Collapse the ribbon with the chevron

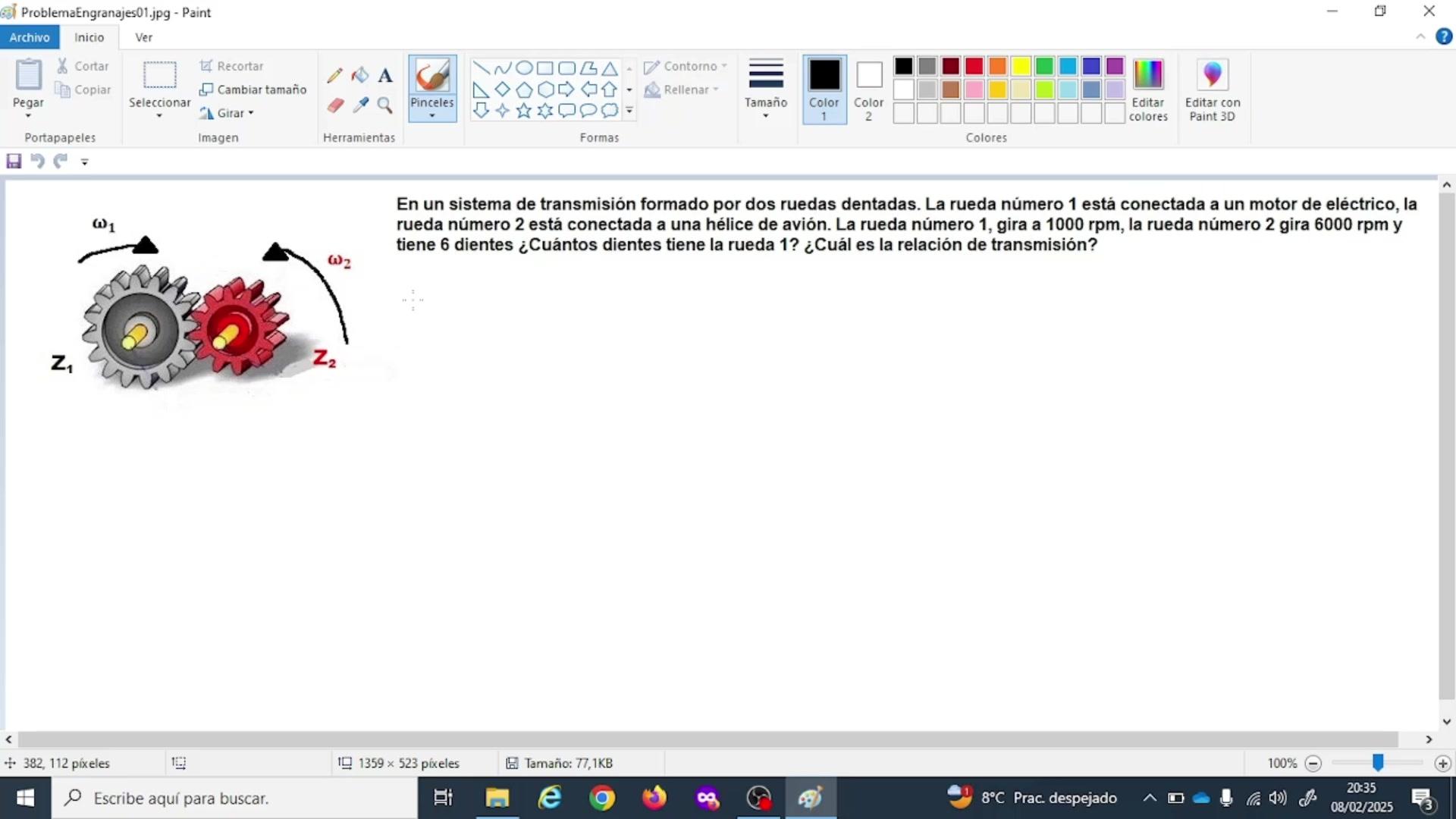(1420, 36)
